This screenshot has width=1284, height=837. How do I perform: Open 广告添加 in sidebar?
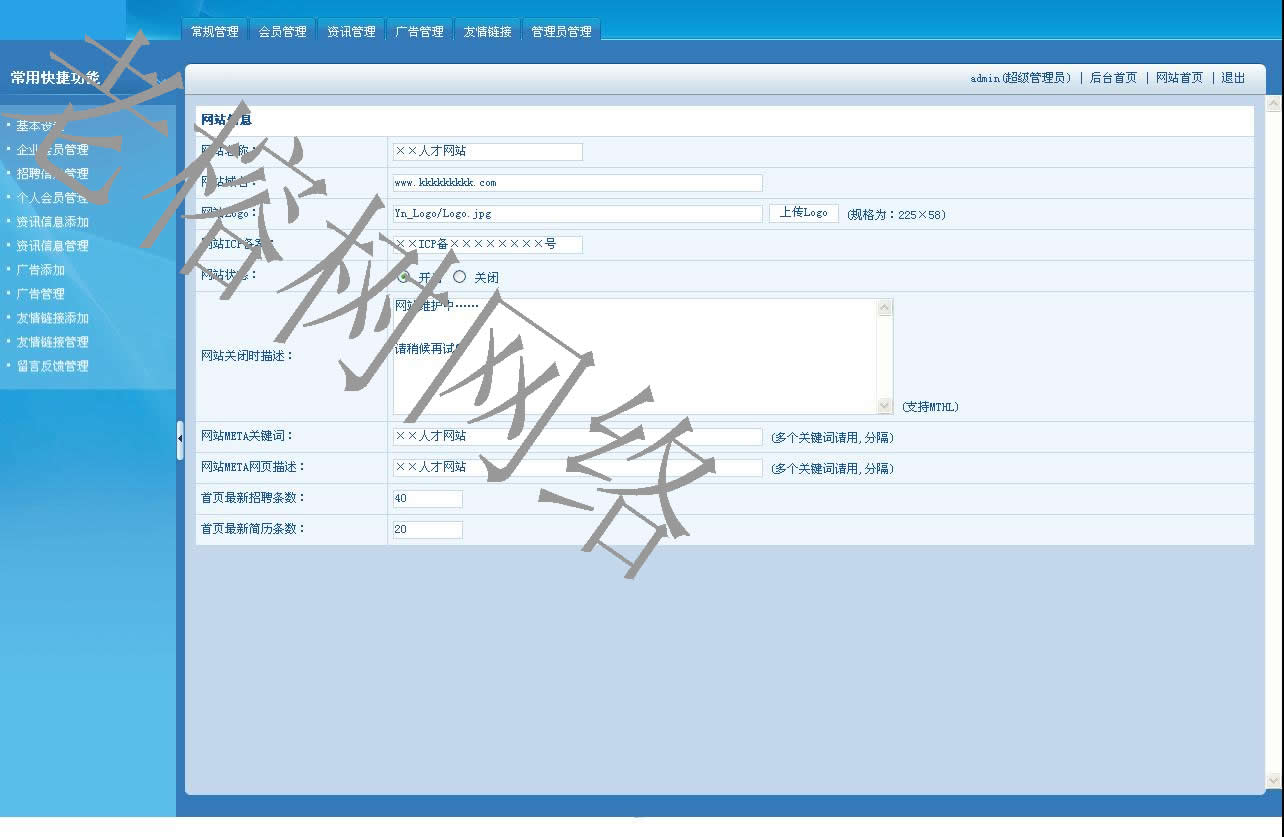click(40, 270)
